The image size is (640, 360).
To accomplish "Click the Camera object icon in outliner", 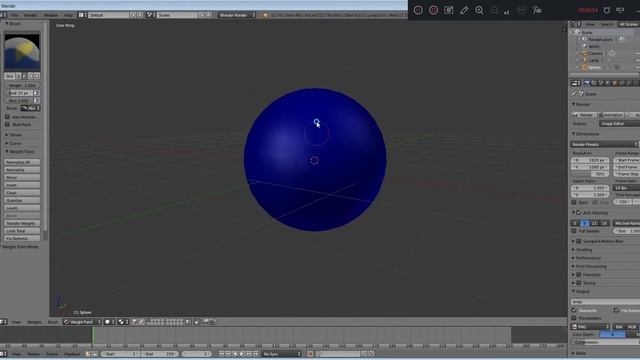I will tap(585, 53).
